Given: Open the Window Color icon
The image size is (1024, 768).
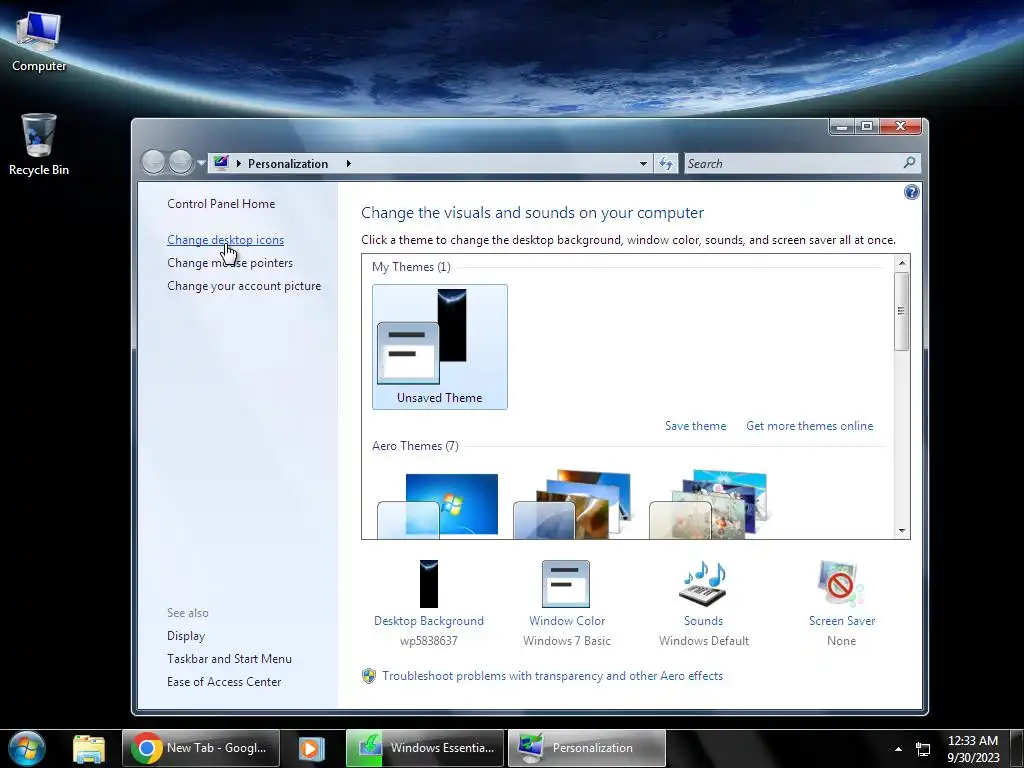Looking at the screenshot, I should click(x=566, y=584).
